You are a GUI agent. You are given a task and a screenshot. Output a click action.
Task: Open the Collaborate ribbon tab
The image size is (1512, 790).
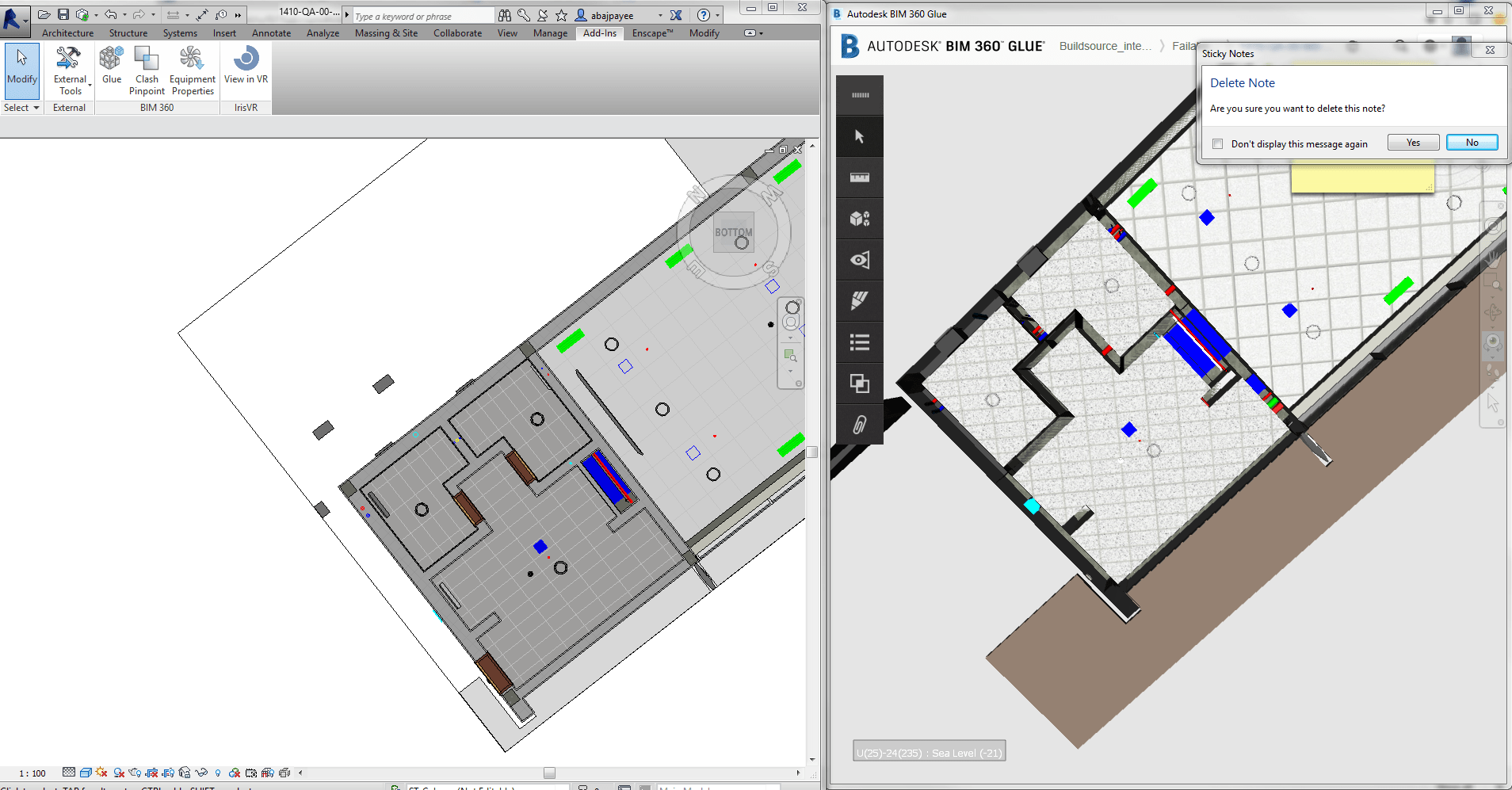click(x=457, y=32)
